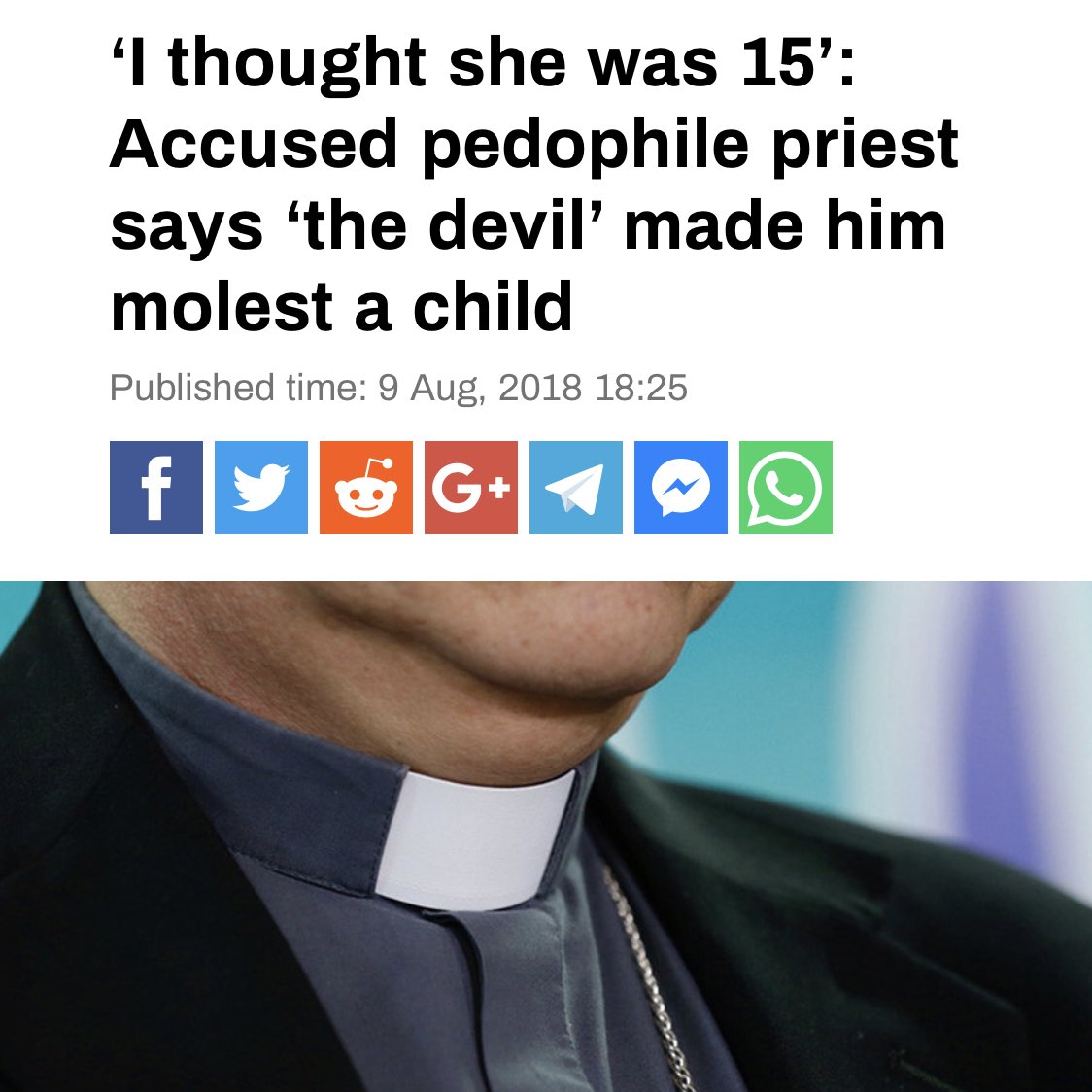Post the article to Reddit

[x=366, y=488]
